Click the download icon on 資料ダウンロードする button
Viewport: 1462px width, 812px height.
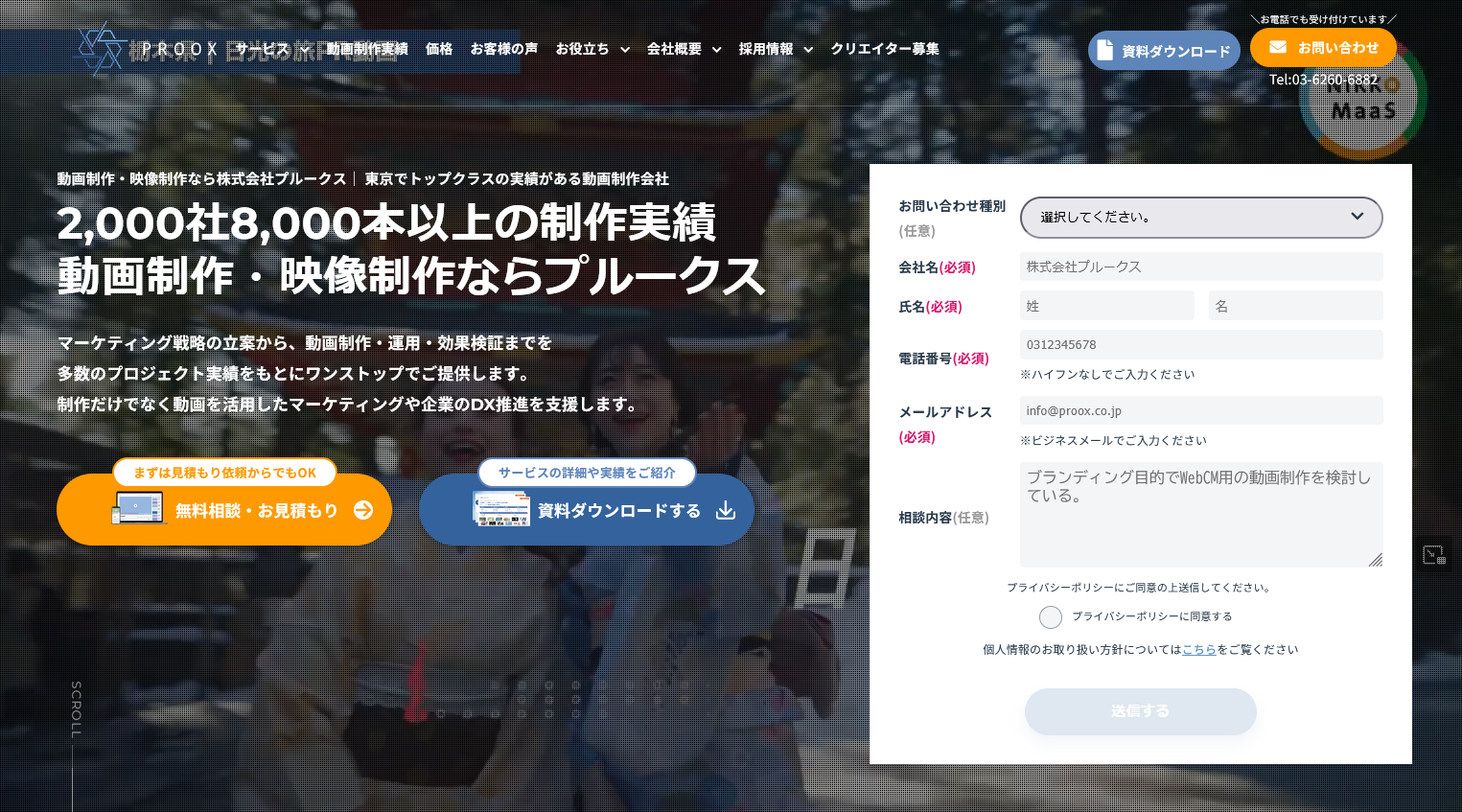point(726,510)
